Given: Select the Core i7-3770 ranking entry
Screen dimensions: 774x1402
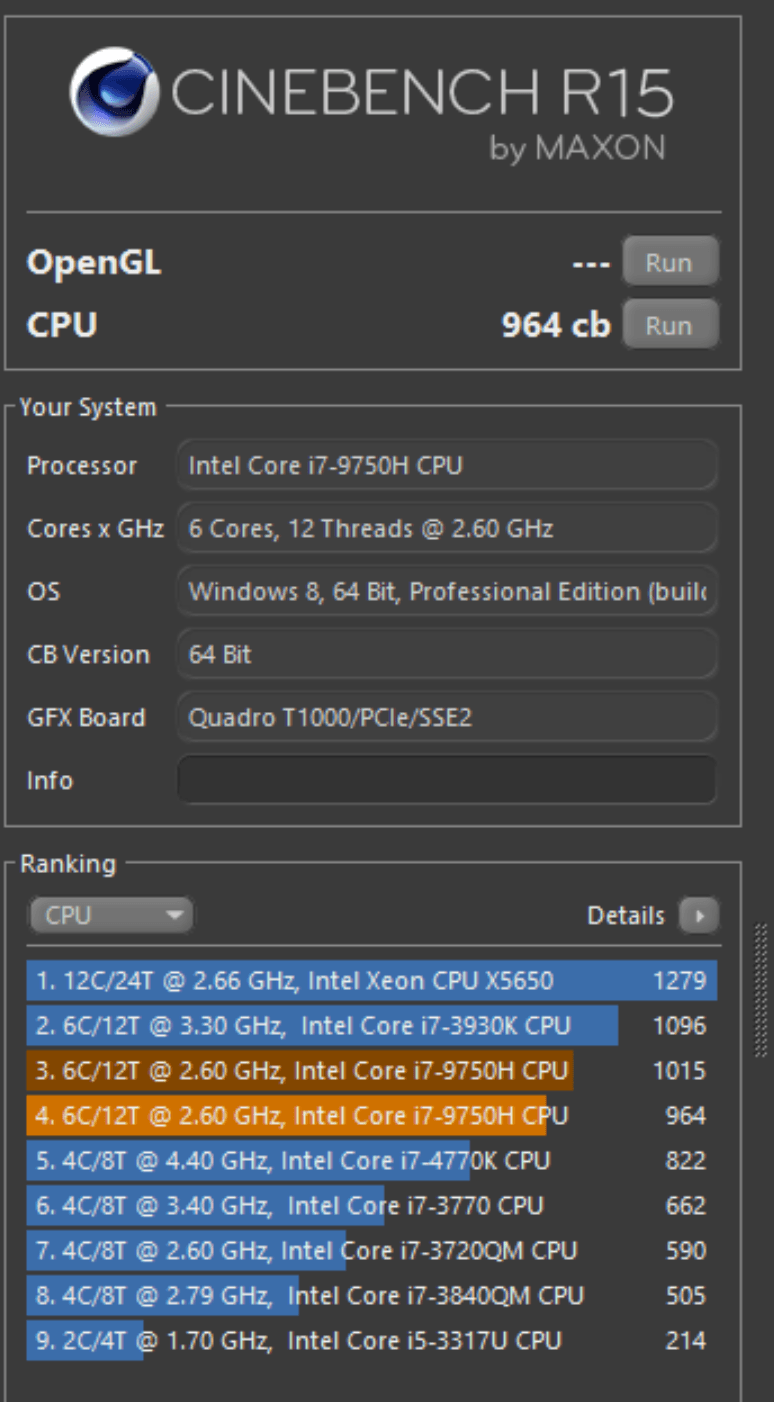Looking at the screenshot, I should [x=370, y=1205].
